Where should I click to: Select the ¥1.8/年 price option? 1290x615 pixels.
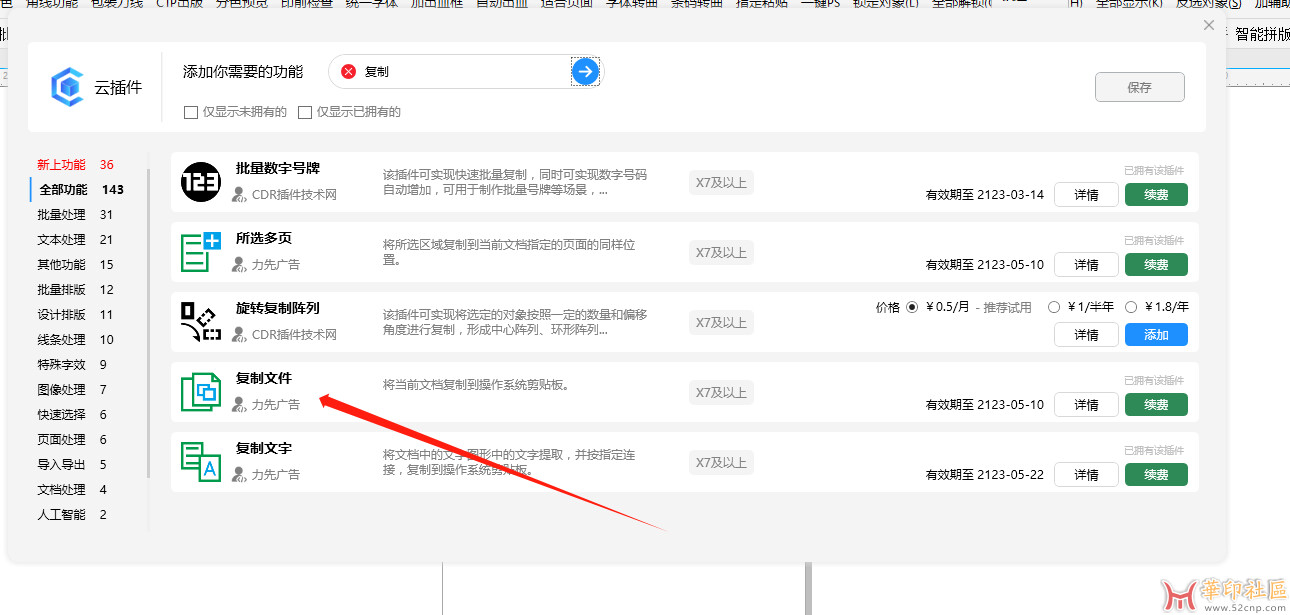tap(1131, 307)
